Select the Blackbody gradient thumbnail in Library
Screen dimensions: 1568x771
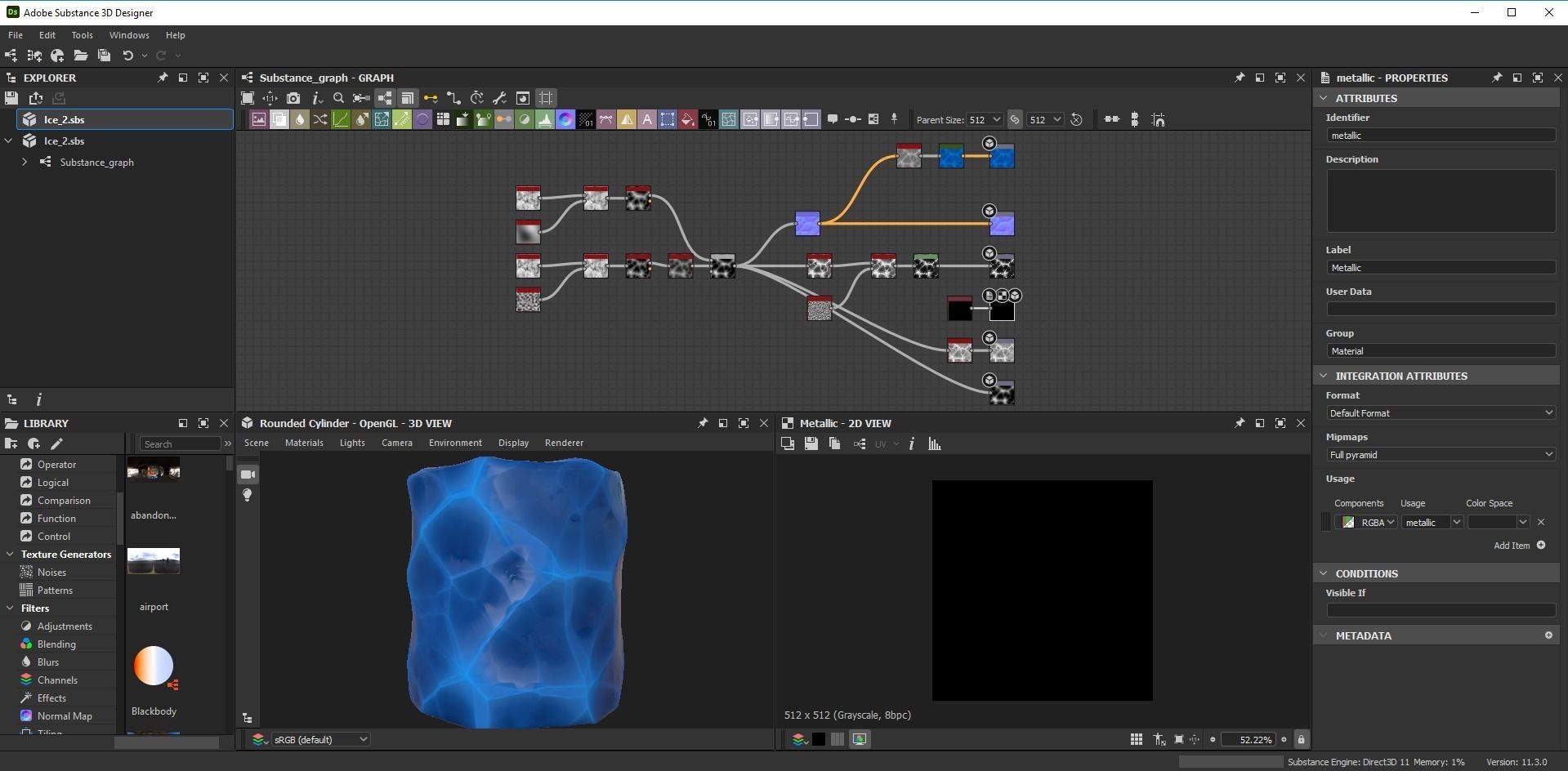[154, 666]
